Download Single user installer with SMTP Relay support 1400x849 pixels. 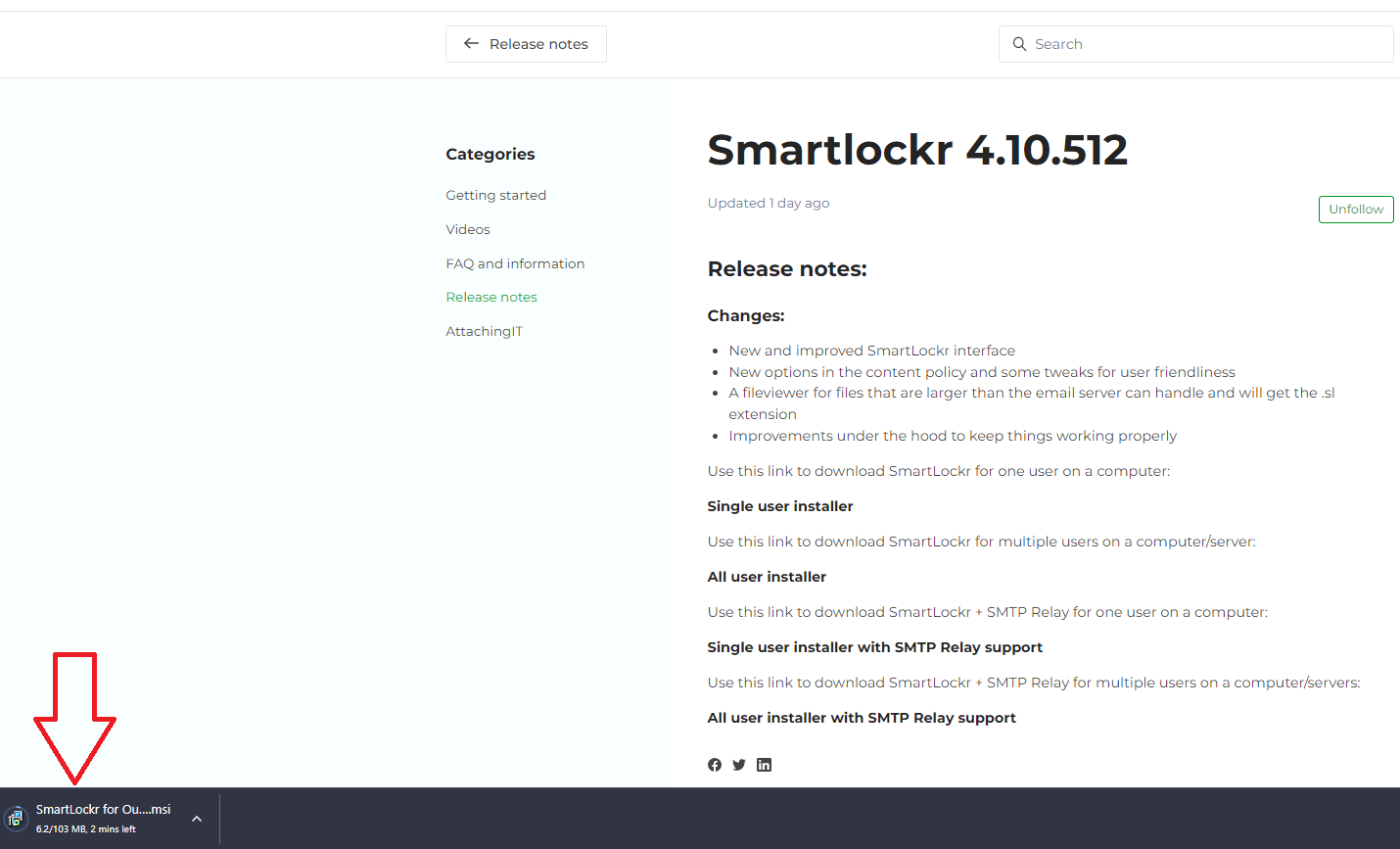click(875, 647)
